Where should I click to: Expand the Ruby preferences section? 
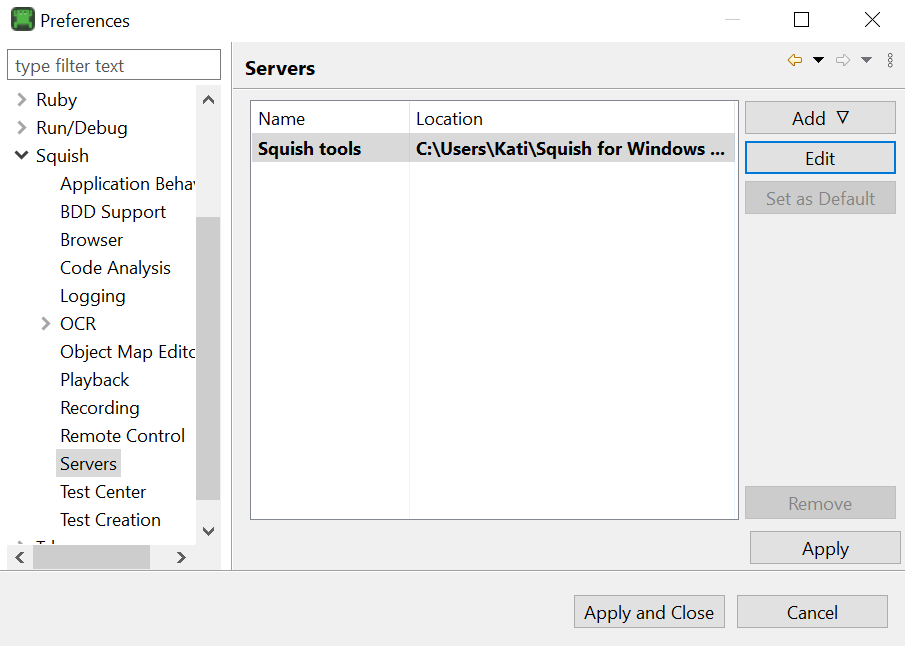tap(22, 99)
